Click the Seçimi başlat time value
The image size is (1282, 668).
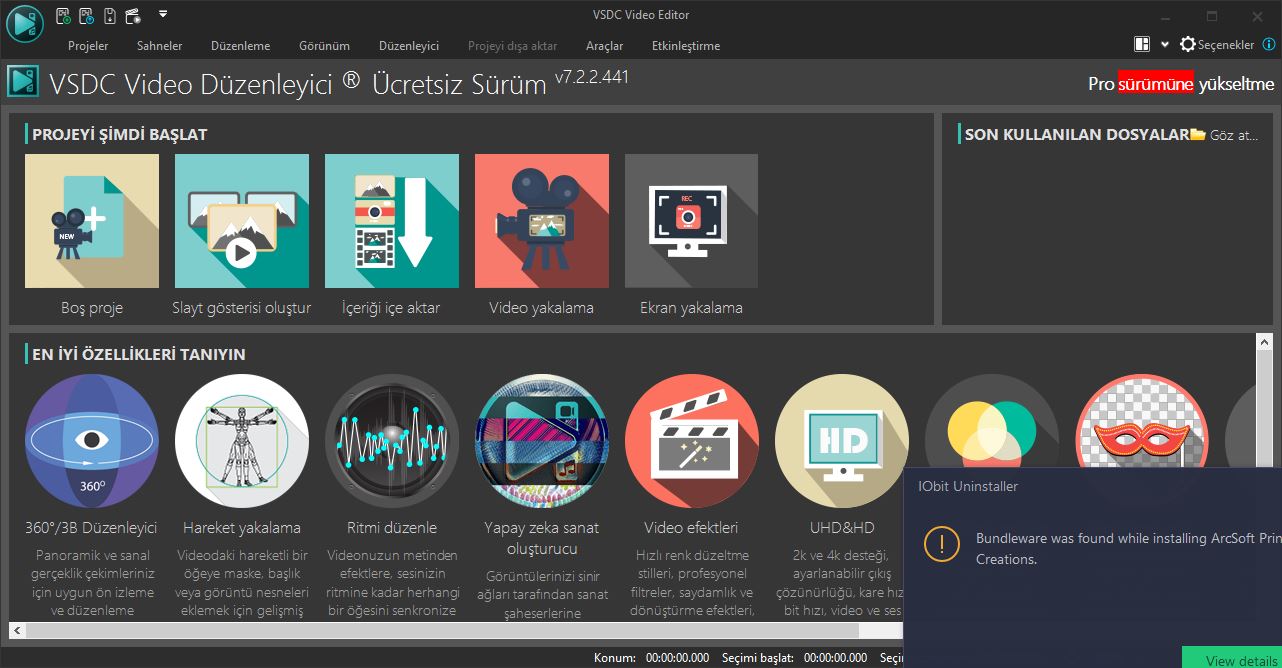[835, 658]
